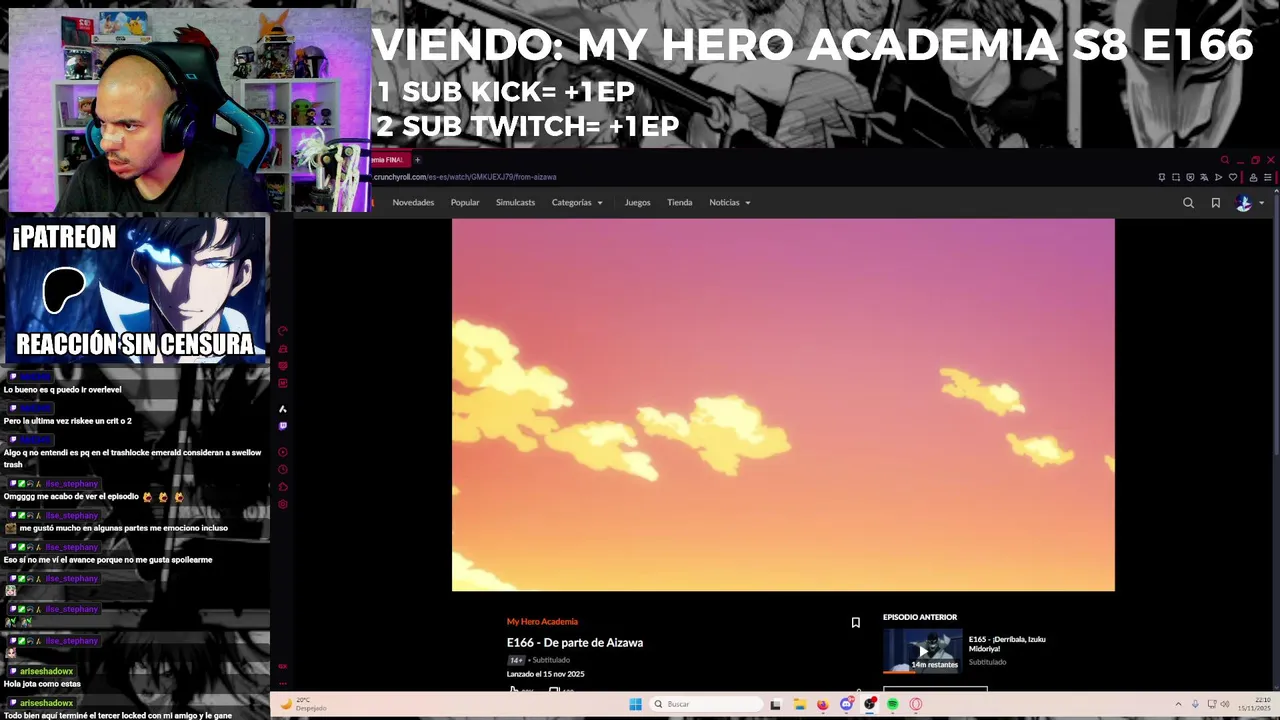Click the snapshot icon in browser toolbar
The image size is (1280, 720).
pos(1176,177)
